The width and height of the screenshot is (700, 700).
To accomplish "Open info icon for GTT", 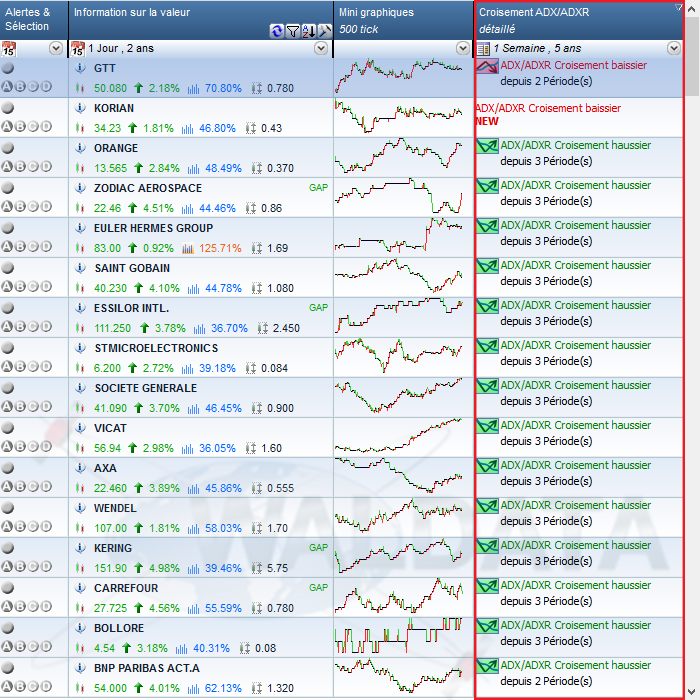I will coord(80,68).
